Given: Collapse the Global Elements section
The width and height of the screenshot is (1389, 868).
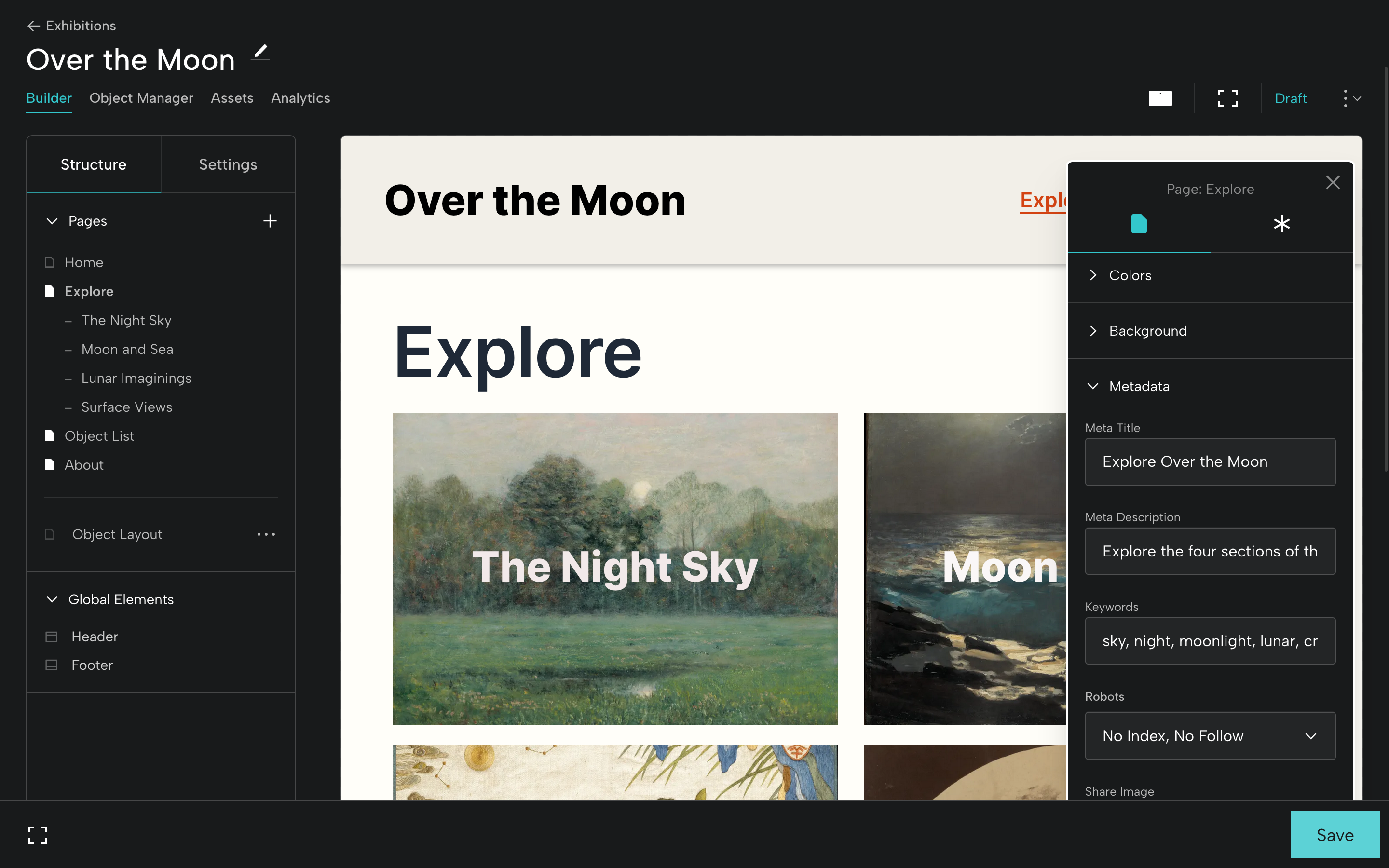Looking at the screenshot, I should click(52, 599).
